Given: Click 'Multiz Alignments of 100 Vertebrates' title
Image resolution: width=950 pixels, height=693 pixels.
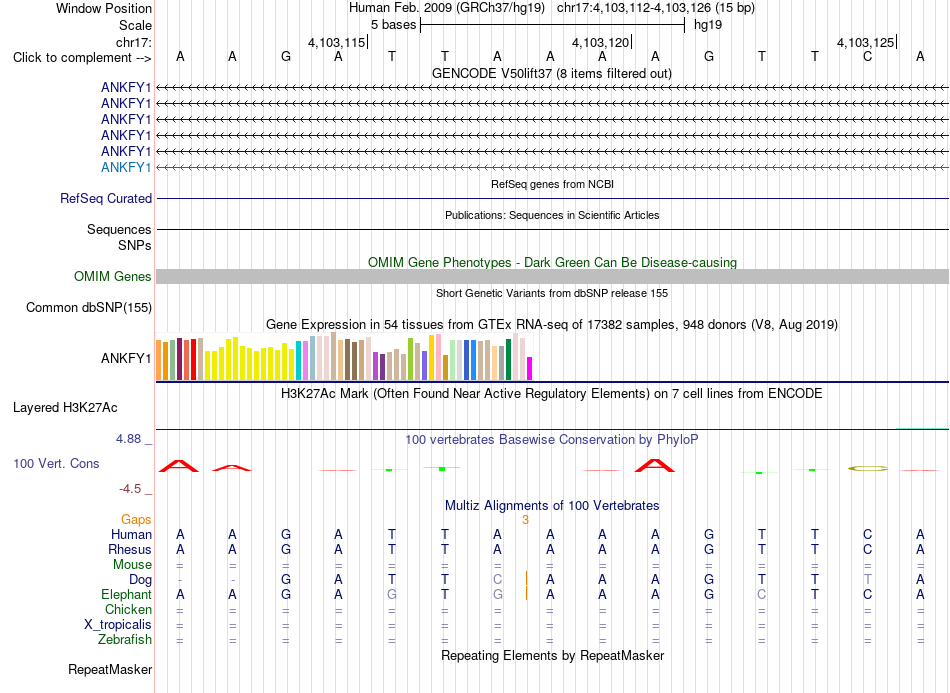Looking at the screenshot, I should [x=552, y=505].
